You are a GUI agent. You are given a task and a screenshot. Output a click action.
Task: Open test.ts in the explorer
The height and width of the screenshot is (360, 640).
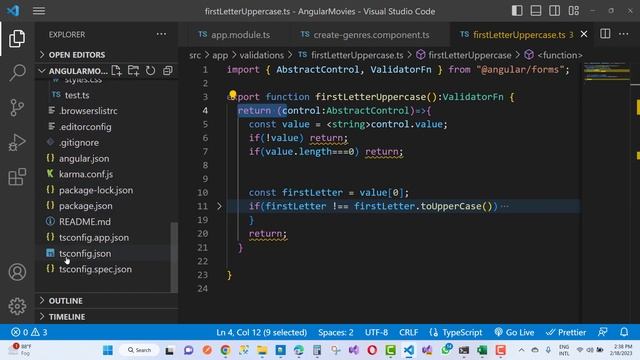tap(77, 95)
